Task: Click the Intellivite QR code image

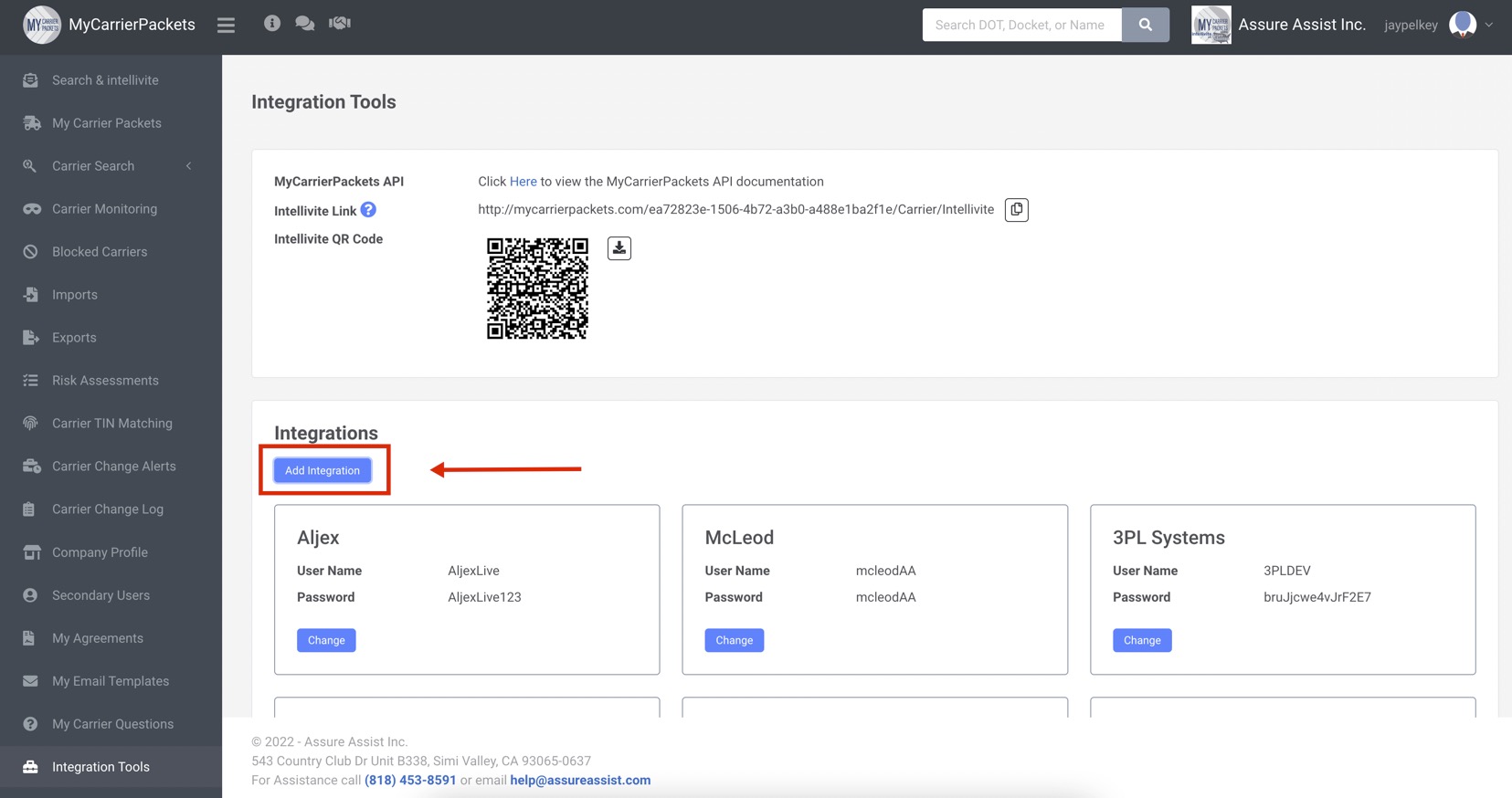Action: pyautogui.click(x=537, y=289)
